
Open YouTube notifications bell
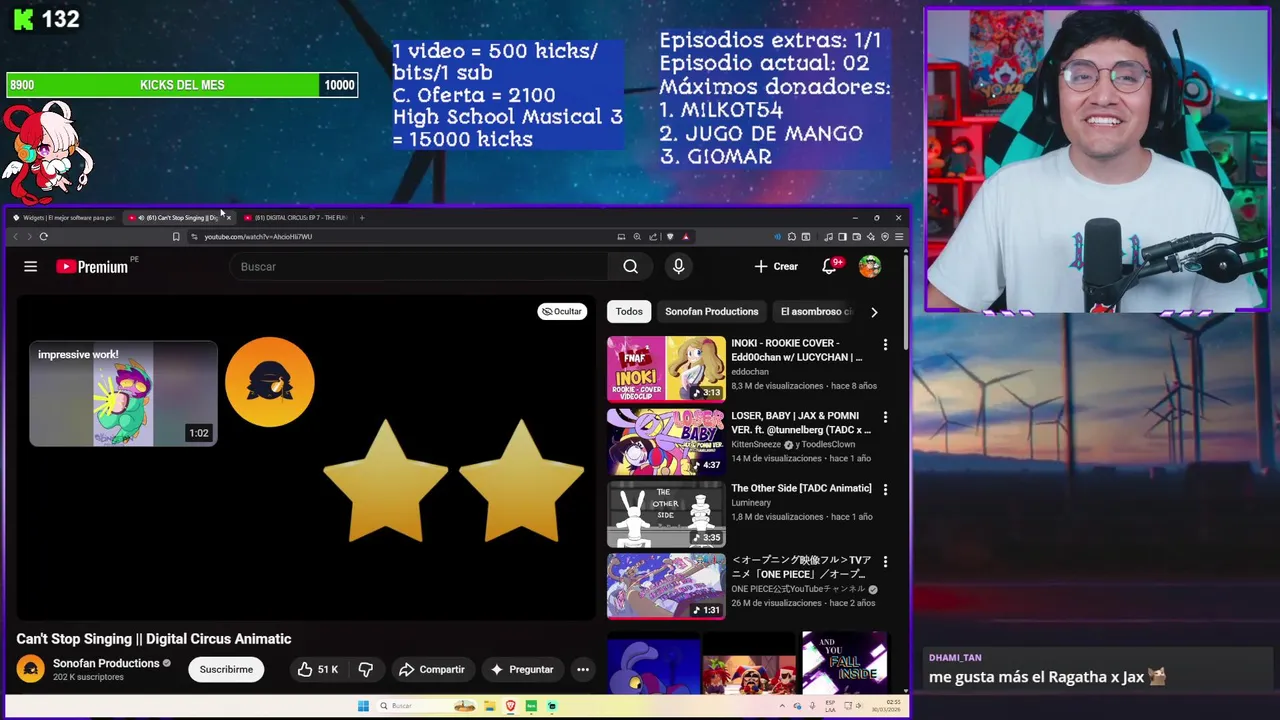tap(830, 266)
